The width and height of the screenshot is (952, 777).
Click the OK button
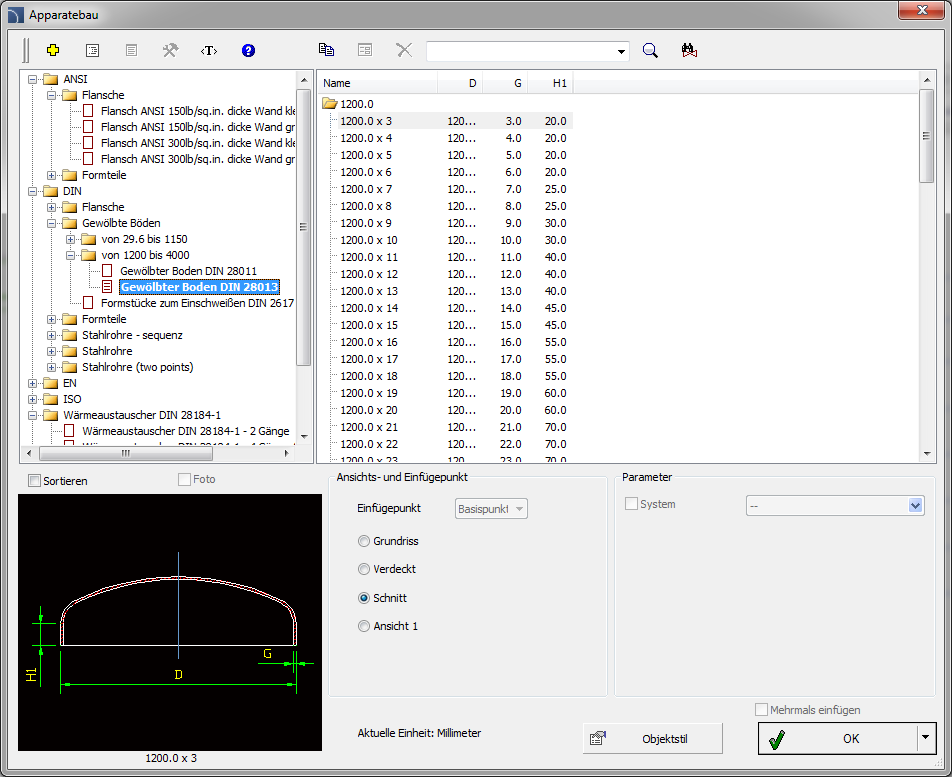tap(836, 739)
